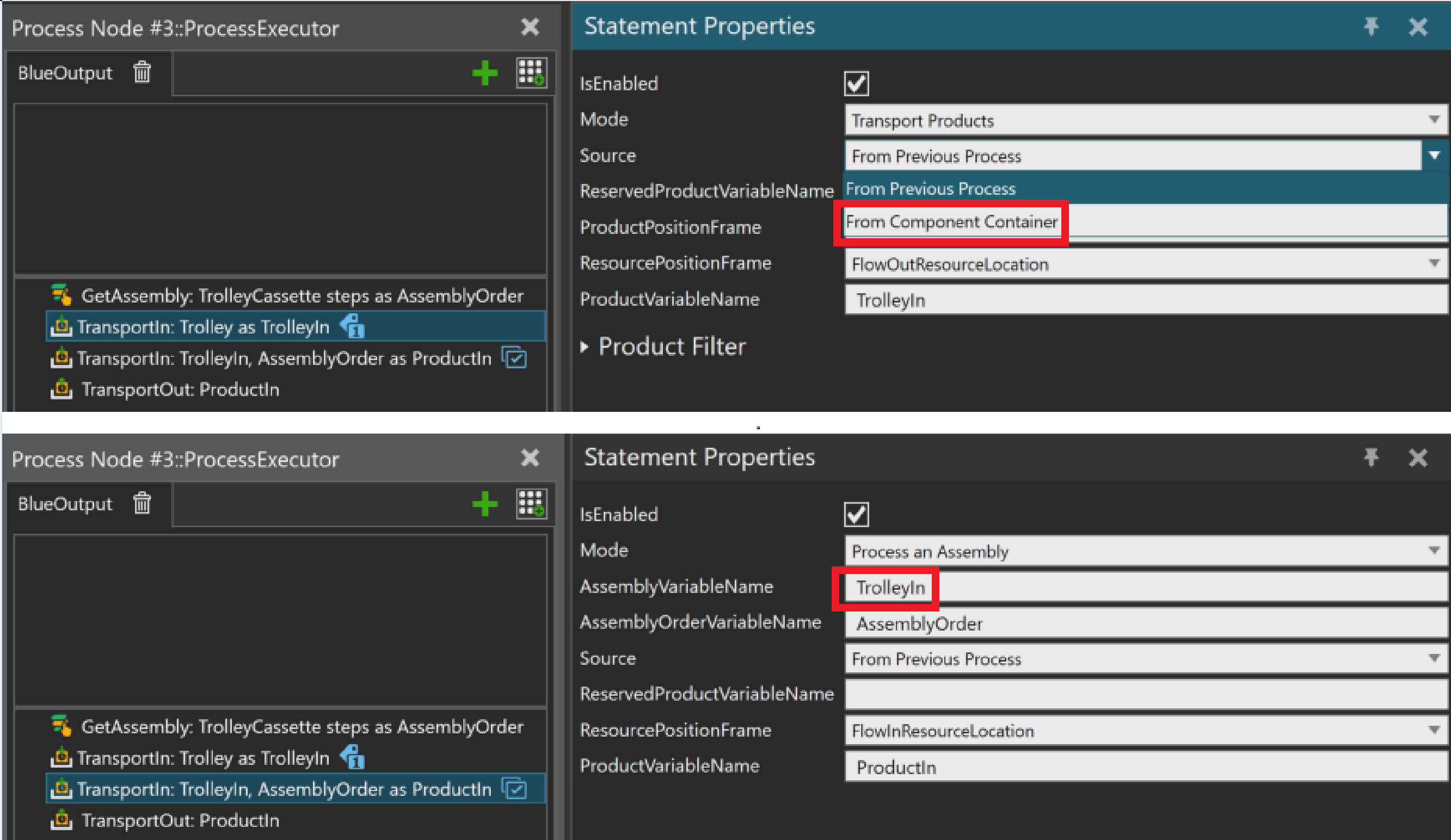1451x840 pixels.
Task: Select top GetAssembly TrolleyCassette statement
Action: [302, 296]
